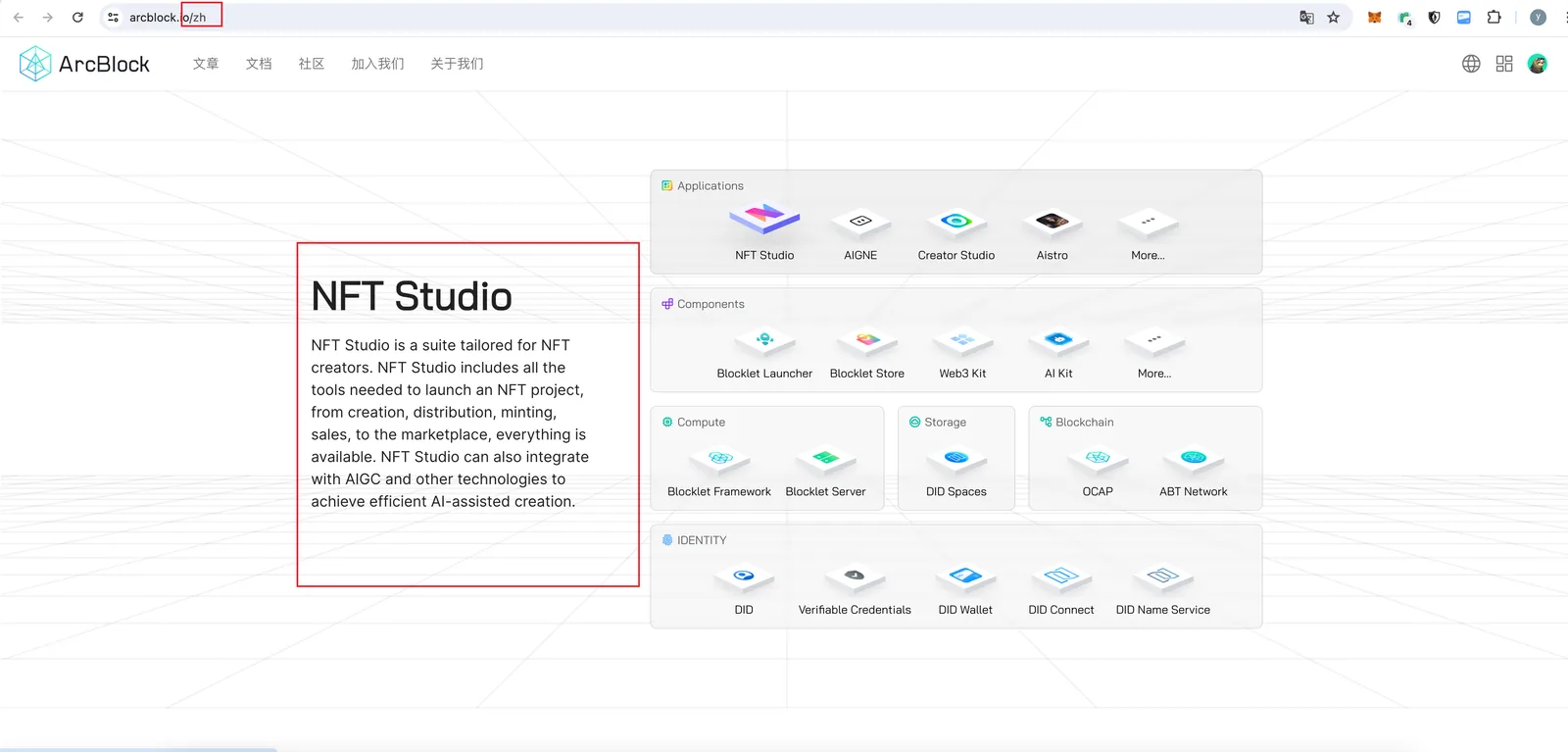Select the Storage section title
The height and width of the screenshot is (752, 1568).
(x=945, y=423)
